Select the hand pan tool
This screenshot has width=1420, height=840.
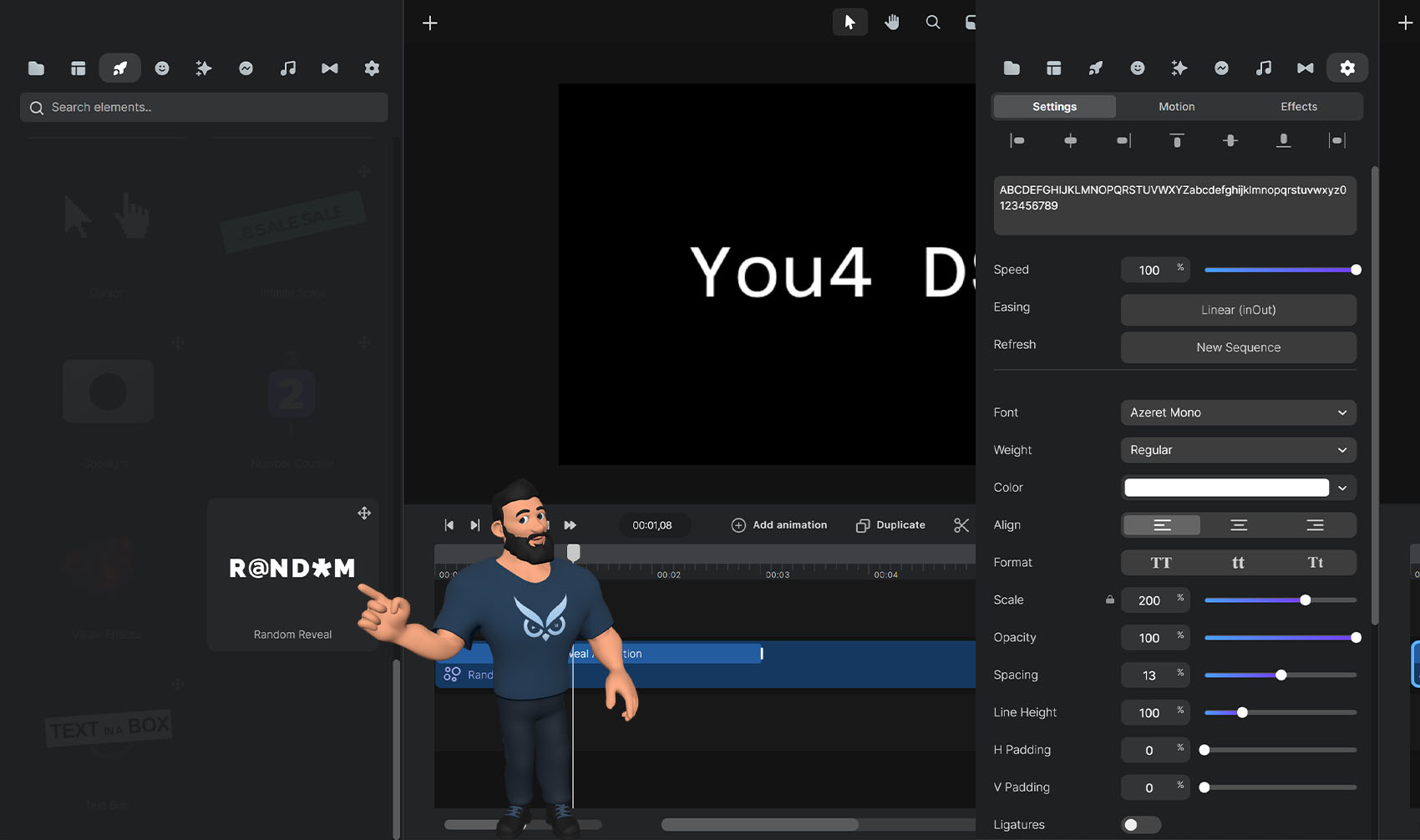click(x=892, y=23)
